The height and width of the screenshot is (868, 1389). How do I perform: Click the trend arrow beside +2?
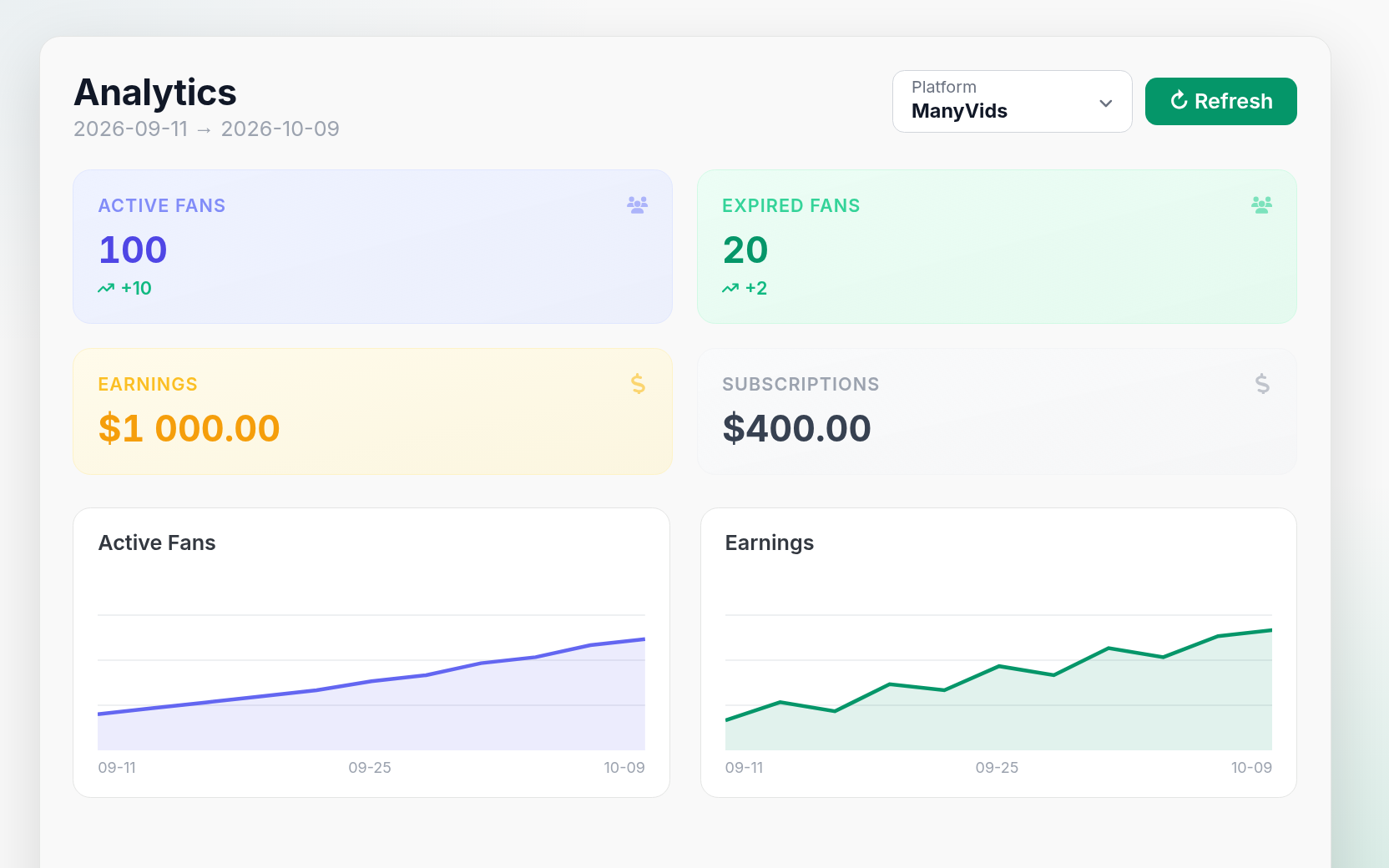point(730,288)
